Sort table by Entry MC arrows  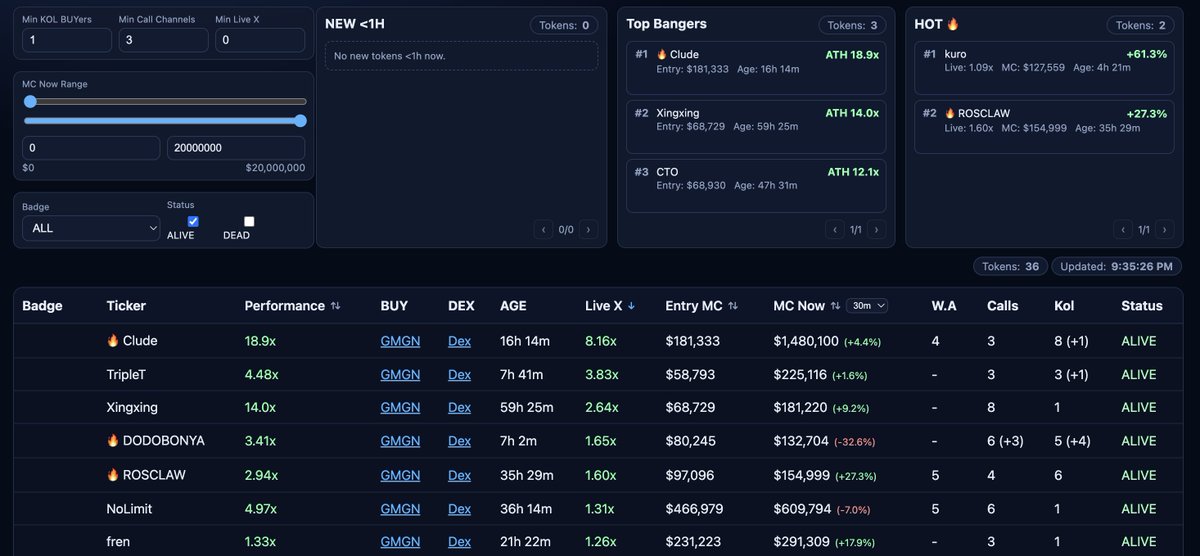(x=733, y=306)
